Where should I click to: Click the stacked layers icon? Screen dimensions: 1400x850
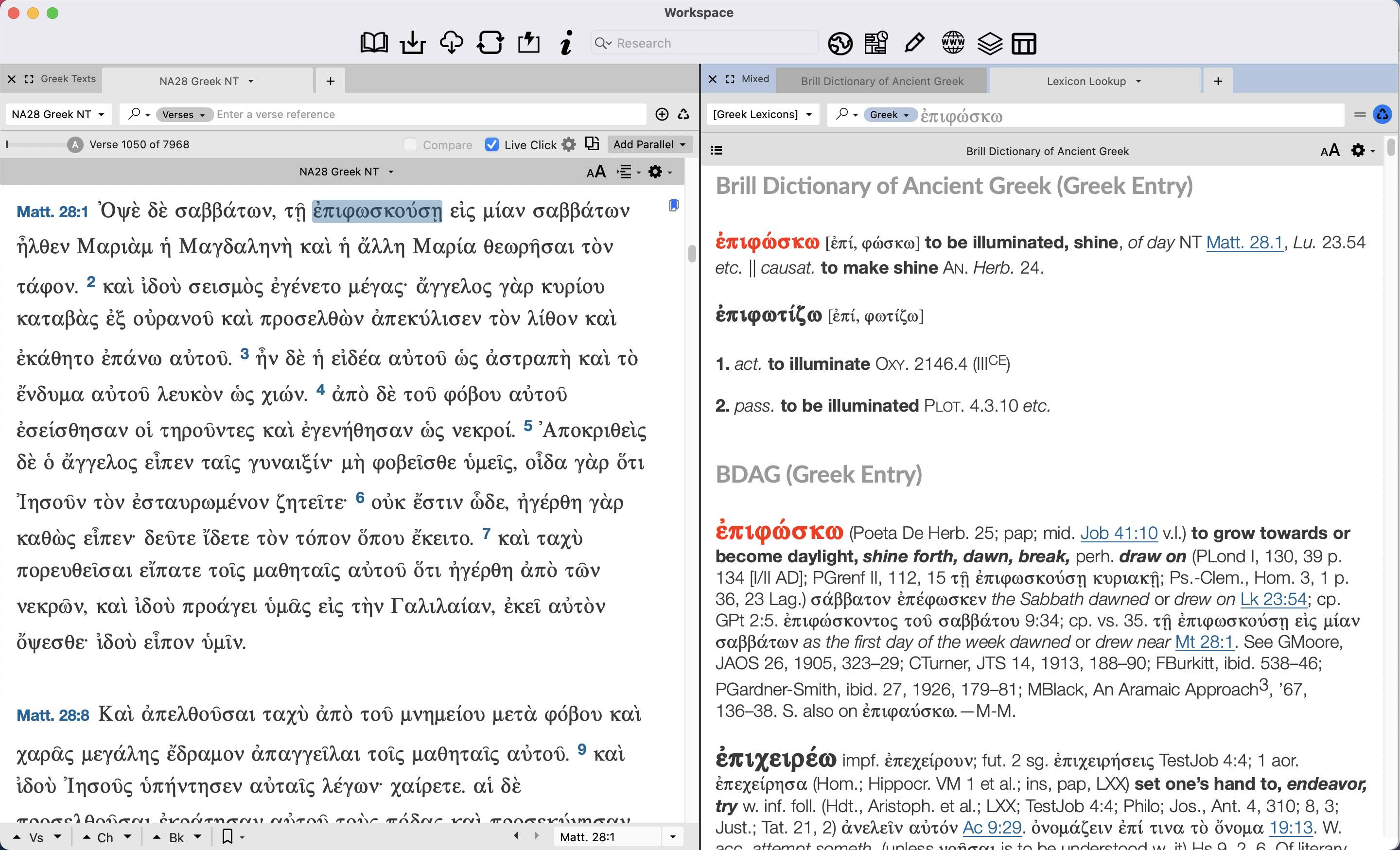coord(989,43)
